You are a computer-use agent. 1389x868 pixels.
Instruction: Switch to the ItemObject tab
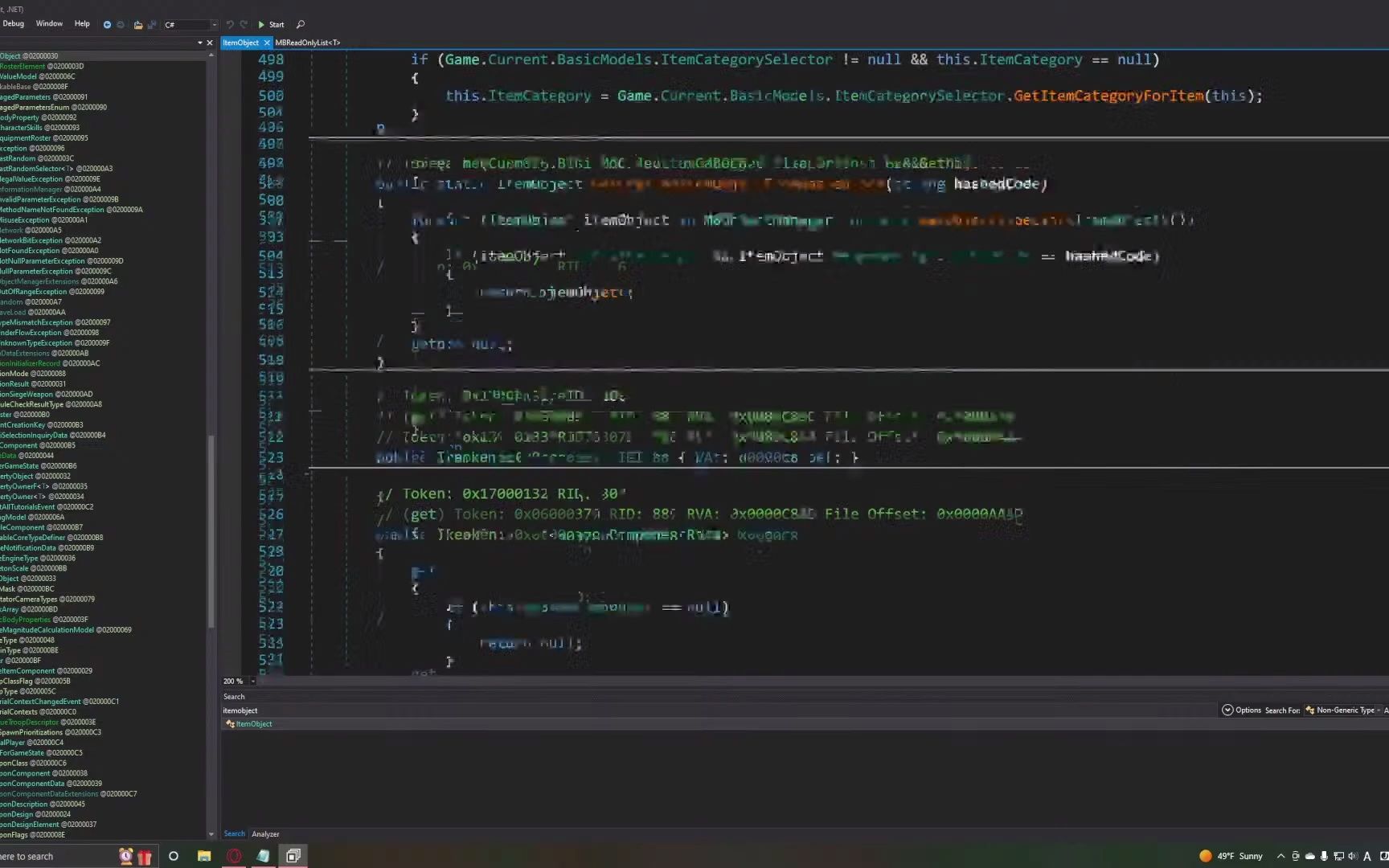coord(240,43)
